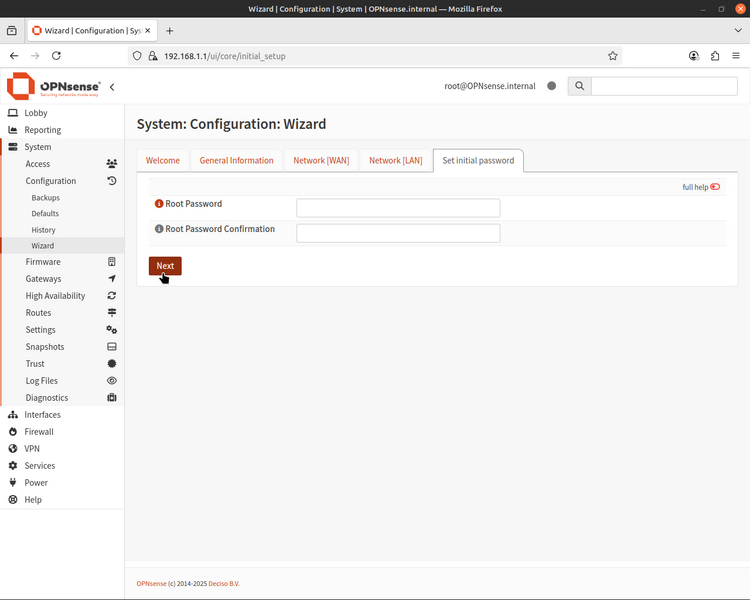
Task: Click the Access users icon
Action: (111, 164)
